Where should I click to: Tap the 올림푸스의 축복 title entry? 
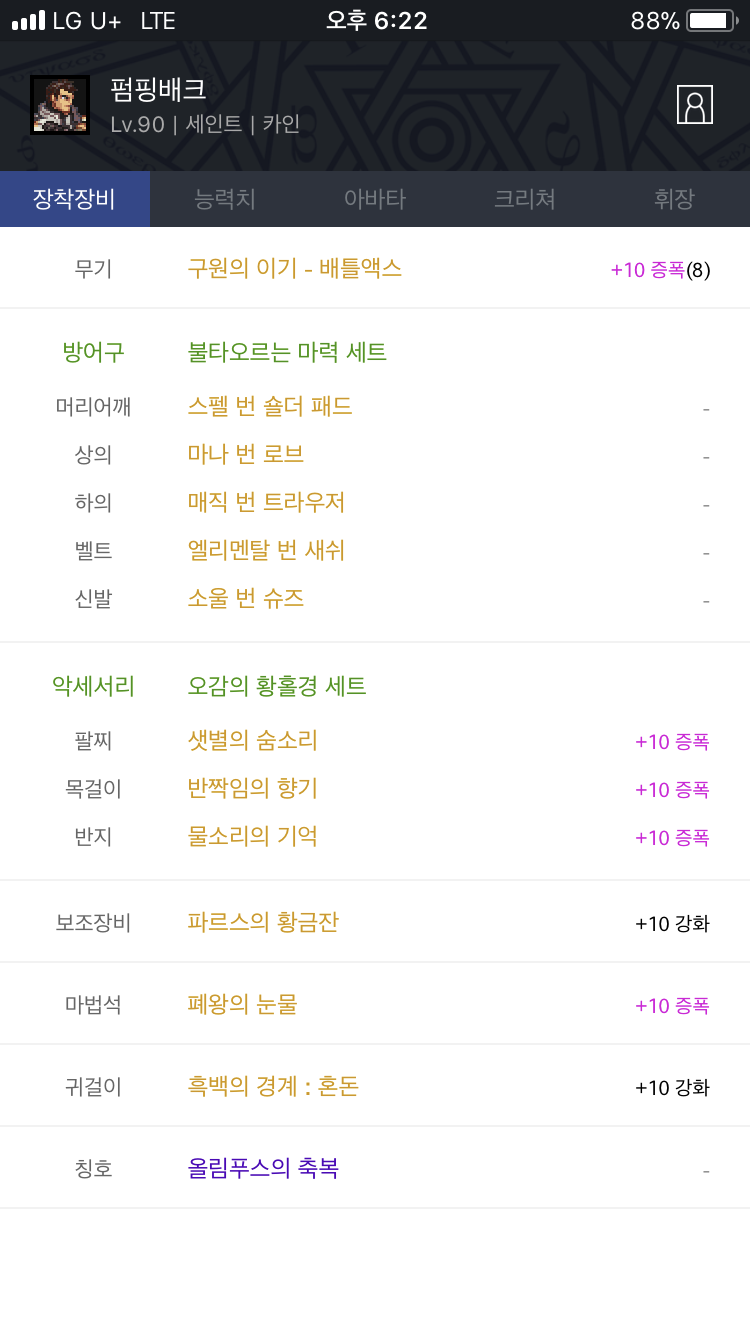(x=263, y=1168)
